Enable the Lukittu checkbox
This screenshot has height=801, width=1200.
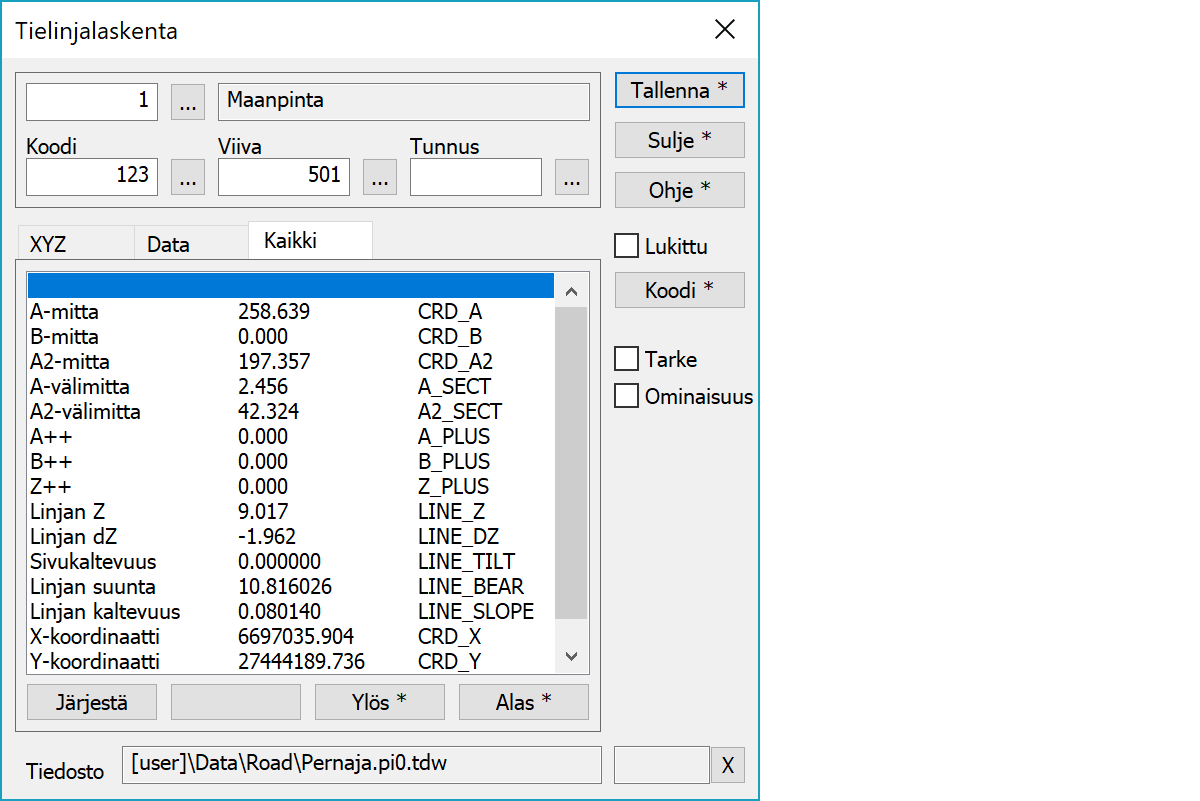click(627, 246)
